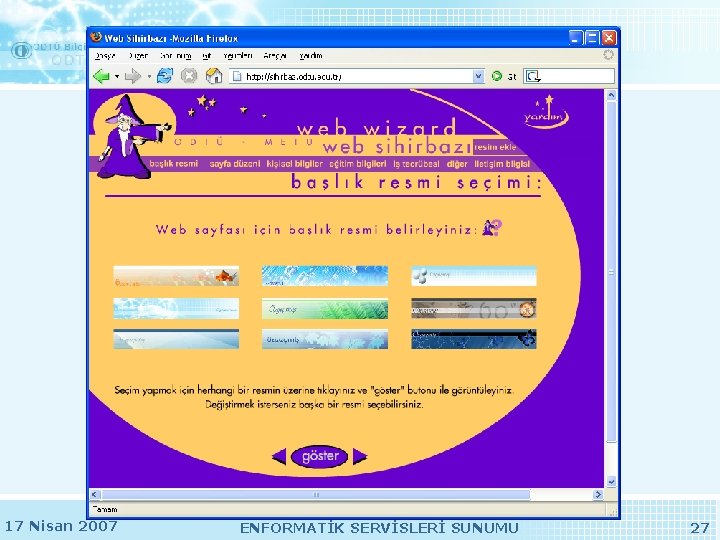The width and height of the screenshot is (720, 540).
Task: Choose the lavender maple leaves header image
Action: [325, 339]
